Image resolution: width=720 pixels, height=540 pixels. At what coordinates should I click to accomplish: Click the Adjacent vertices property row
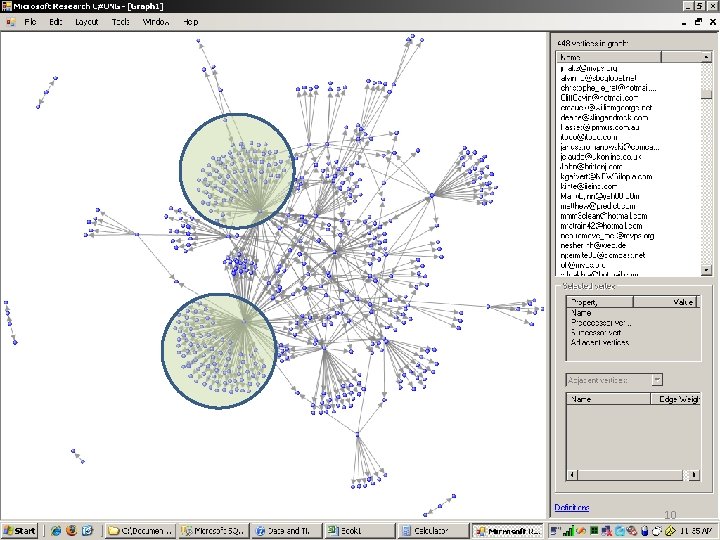[x=600, y=343]
